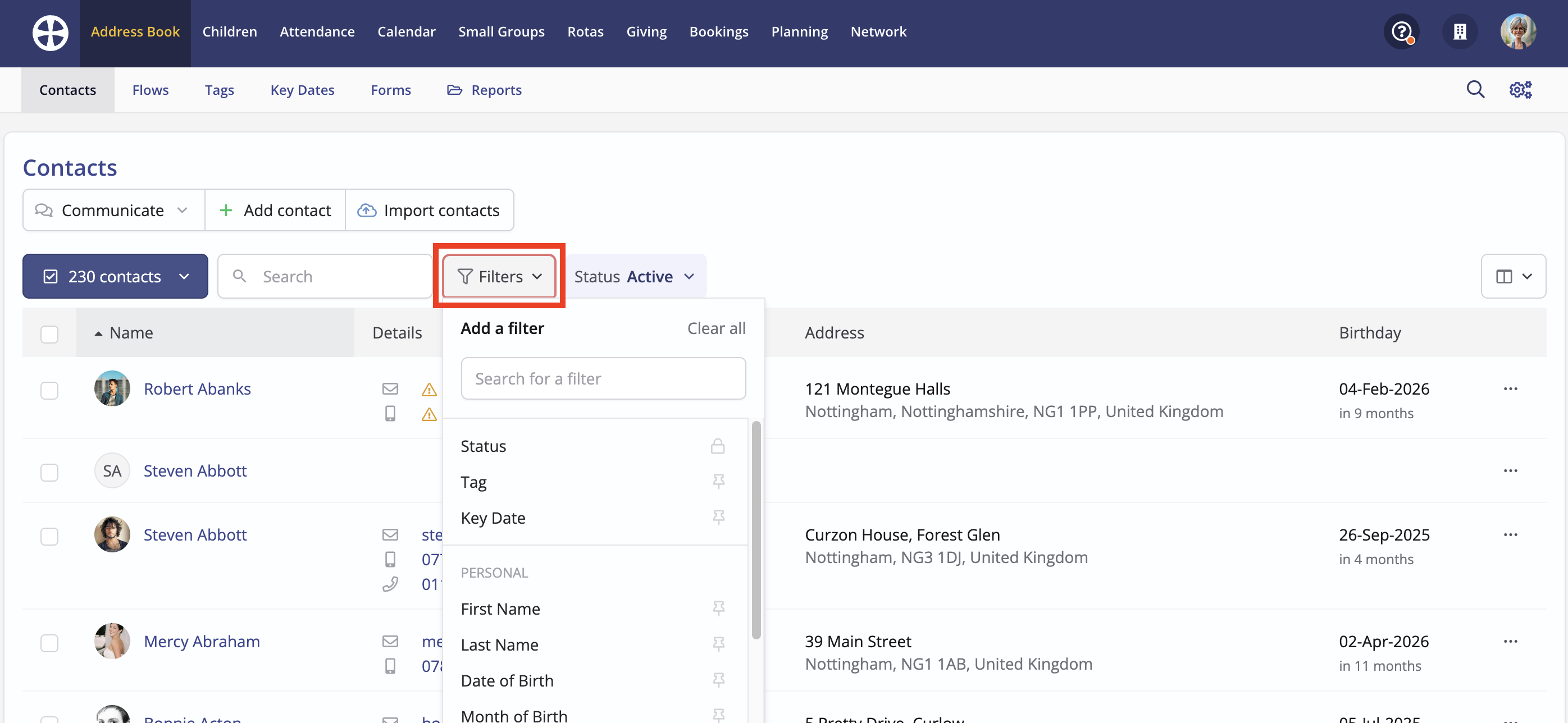Click the green plus icon on Add contact

pyautogui.click(x=226, y=210)
